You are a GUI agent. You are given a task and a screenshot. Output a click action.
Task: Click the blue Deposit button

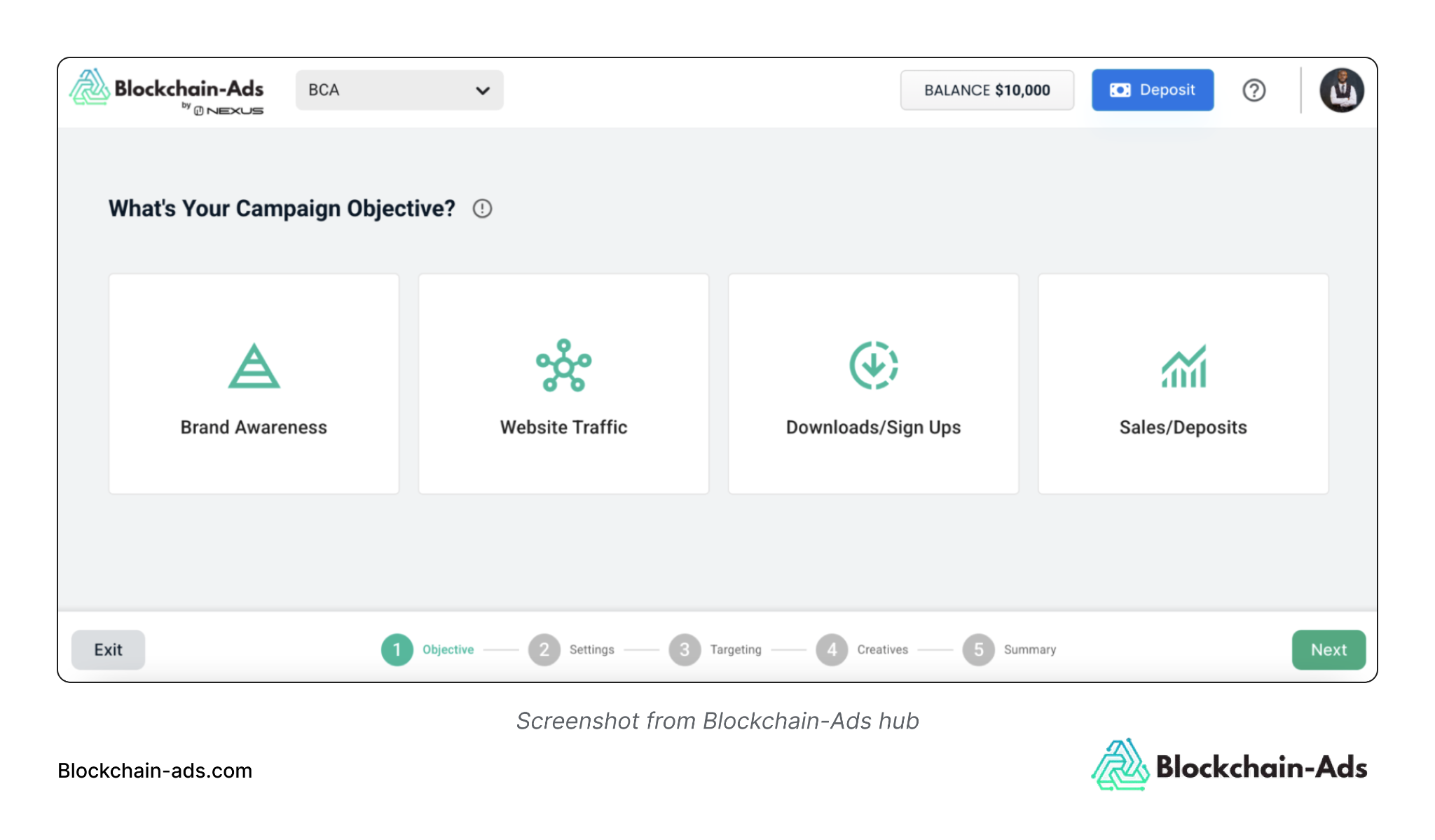point(1153,90)
